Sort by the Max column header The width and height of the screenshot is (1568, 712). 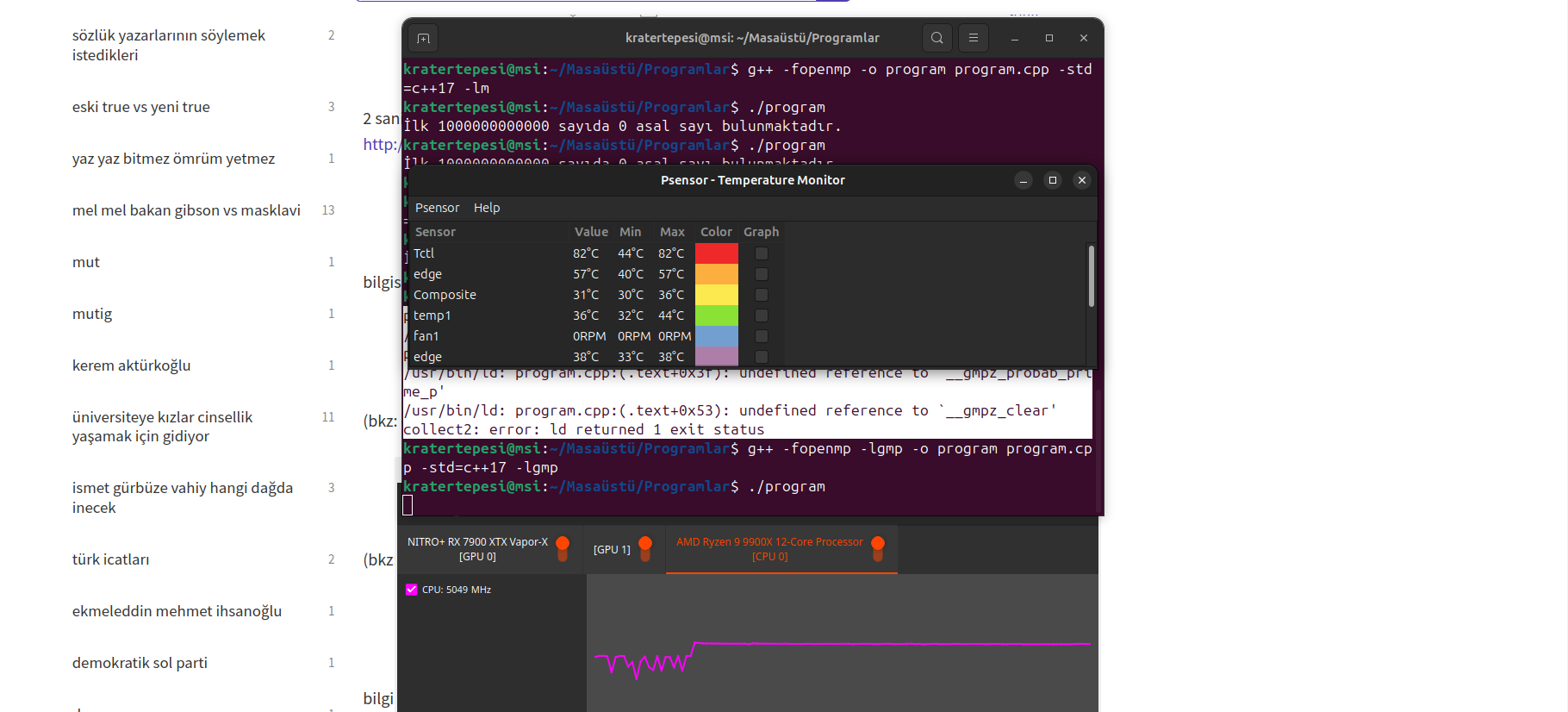click(673, 232)
